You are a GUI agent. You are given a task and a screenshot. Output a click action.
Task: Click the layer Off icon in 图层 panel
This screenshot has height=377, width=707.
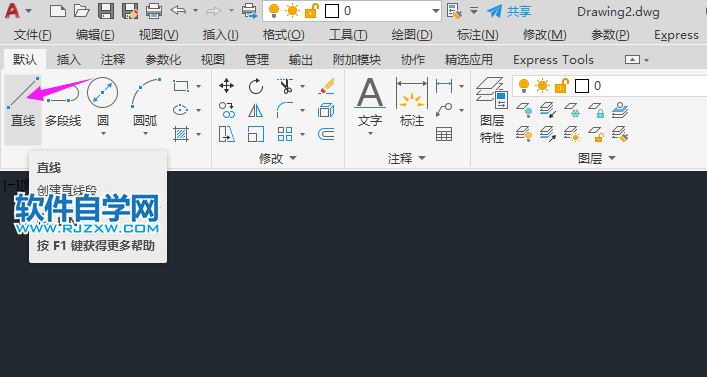(x=524, y=110)
